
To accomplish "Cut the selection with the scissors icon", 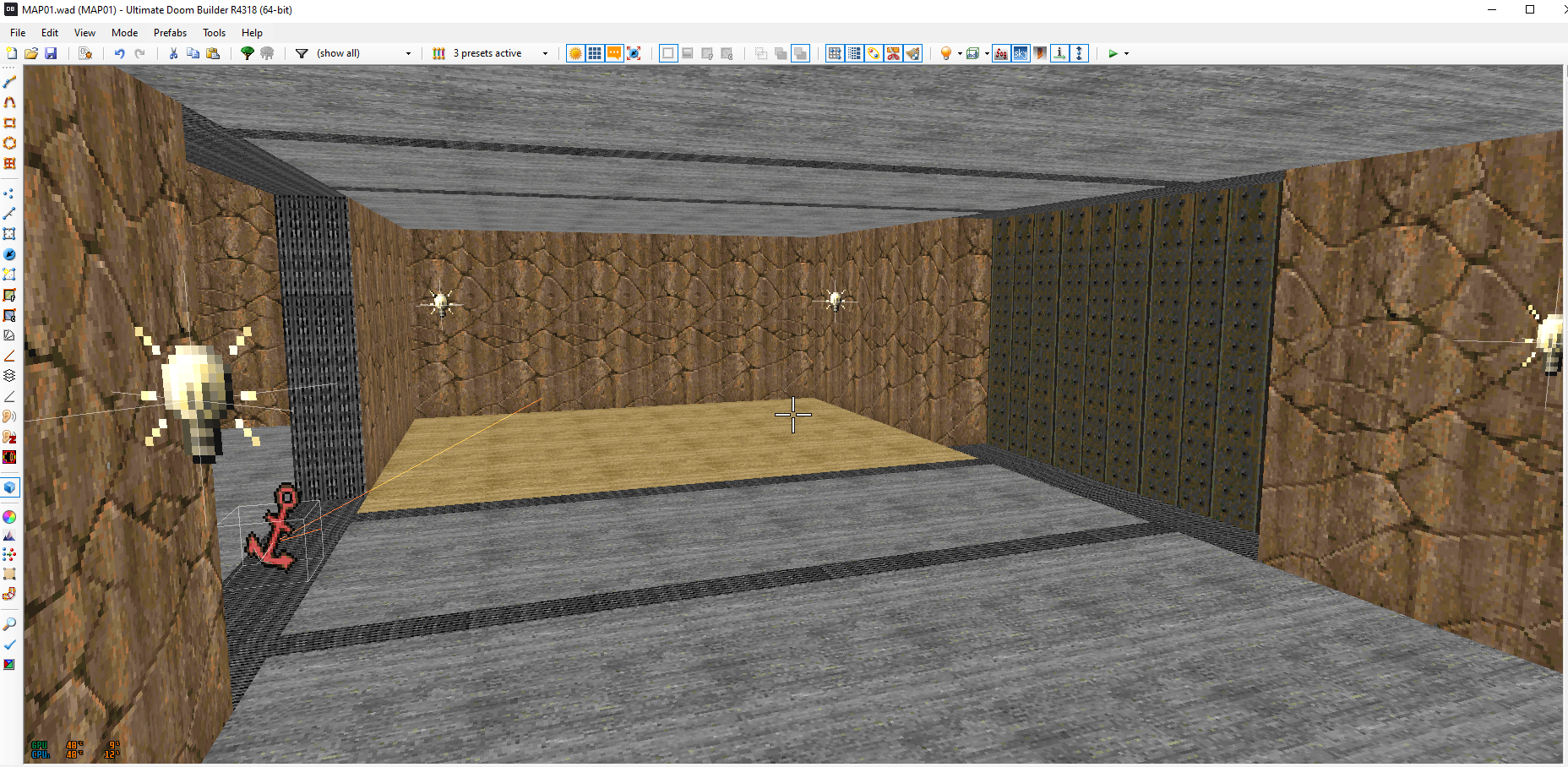I will [x=173, y=53].
